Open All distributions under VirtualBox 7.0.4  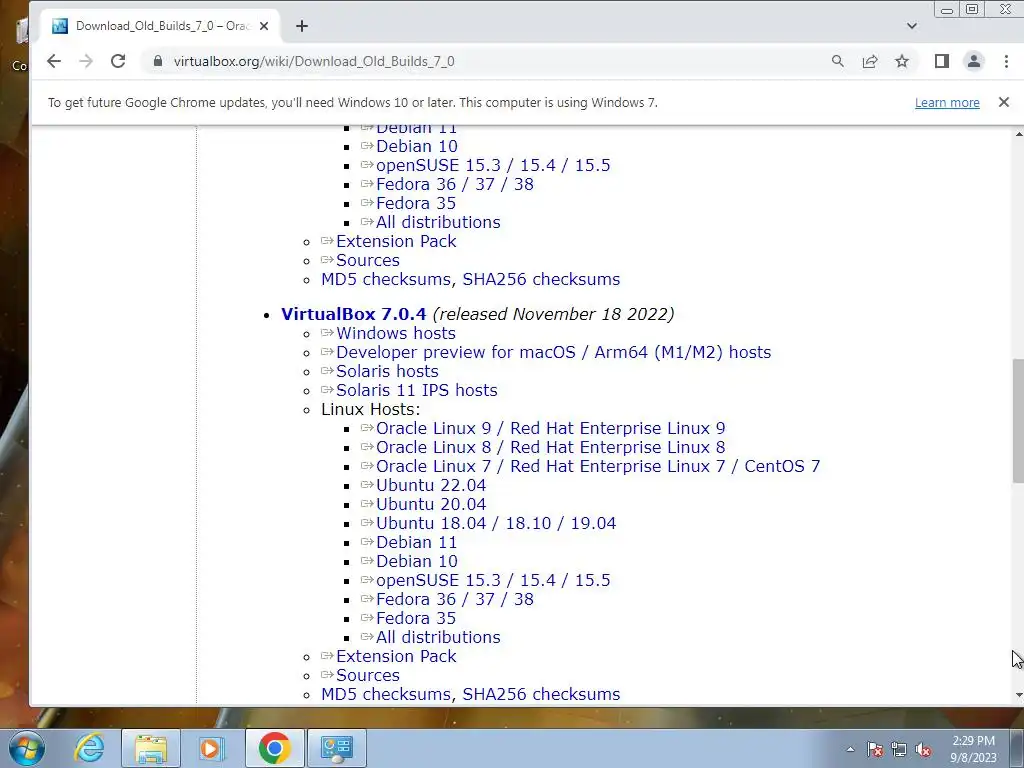point(438,637)
